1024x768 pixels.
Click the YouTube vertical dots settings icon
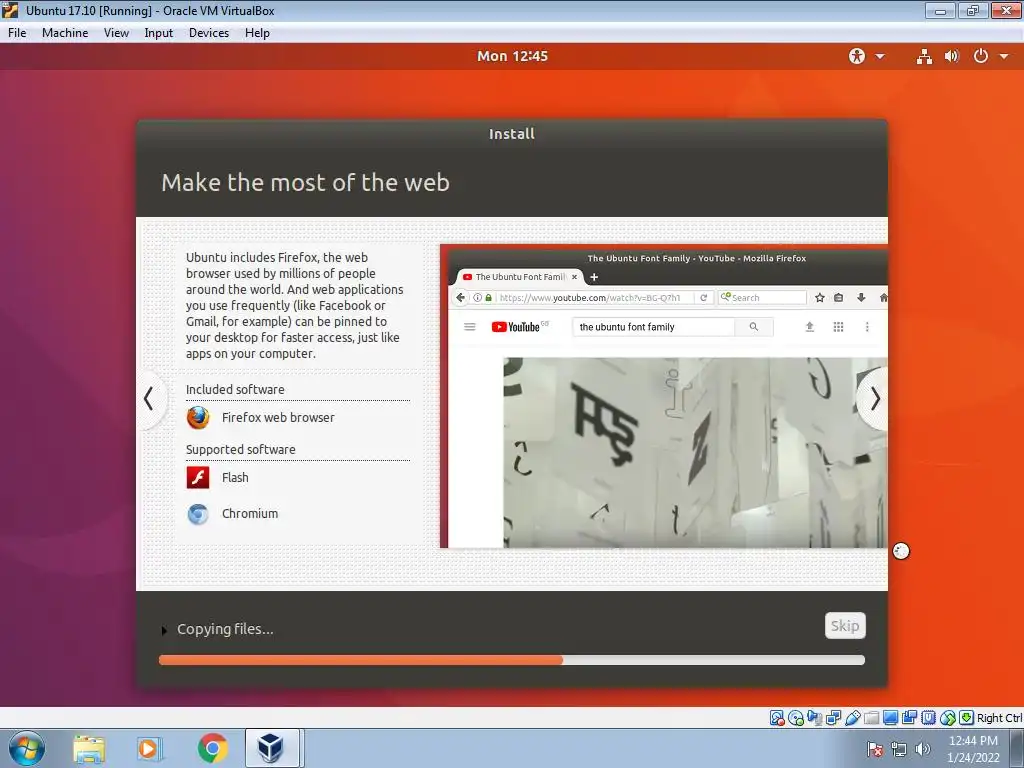click(867, 327)
